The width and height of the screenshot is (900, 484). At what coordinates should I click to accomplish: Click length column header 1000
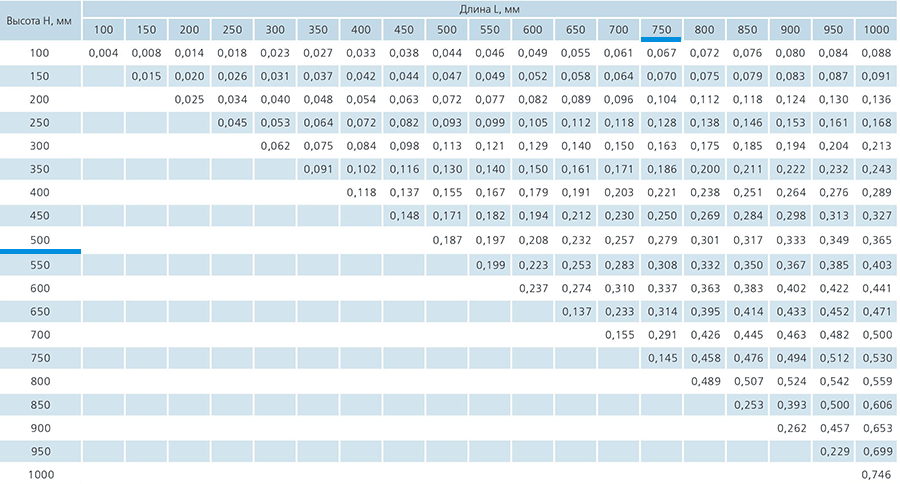(x=876, y=30)
